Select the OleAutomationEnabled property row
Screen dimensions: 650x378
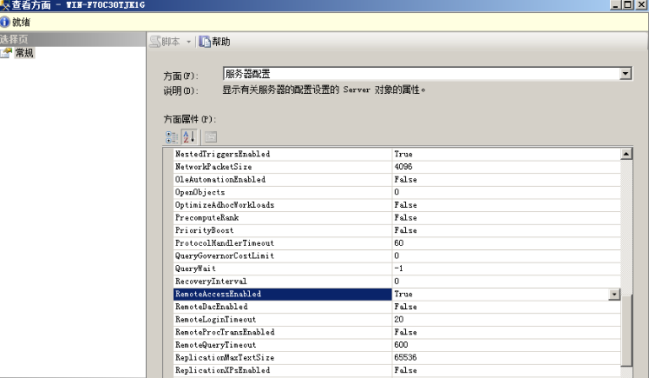tap(397, 179)
